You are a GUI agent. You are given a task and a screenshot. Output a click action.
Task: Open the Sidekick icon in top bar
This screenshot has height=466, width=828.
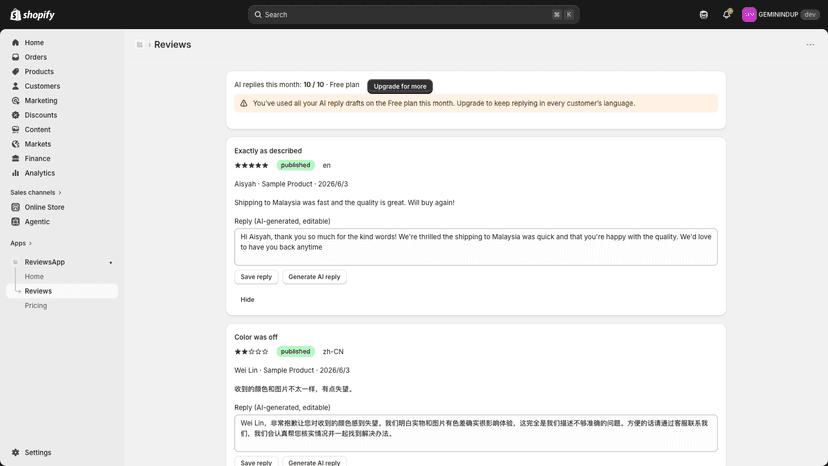(x=703, y=15)
